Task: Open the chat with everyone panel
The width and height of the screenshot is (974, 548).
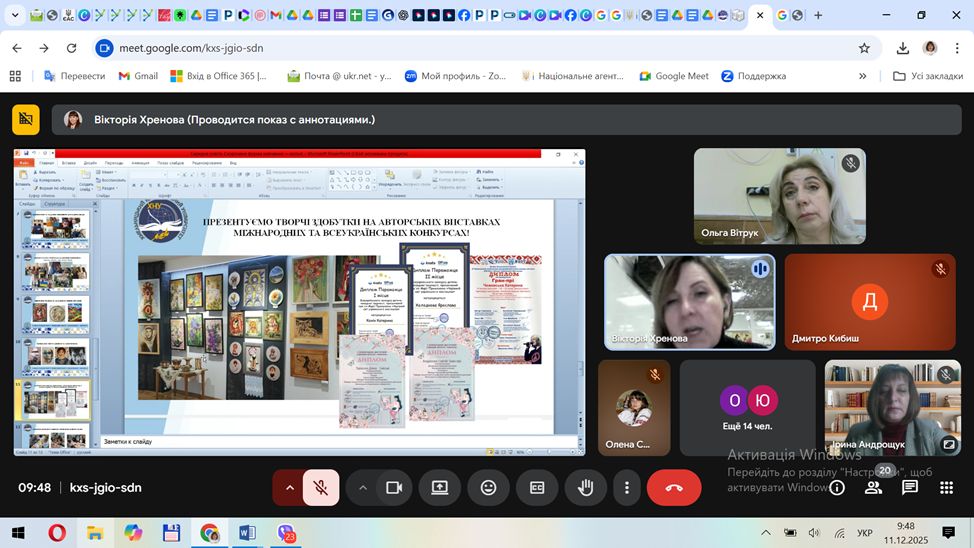Action: point(910,488)
